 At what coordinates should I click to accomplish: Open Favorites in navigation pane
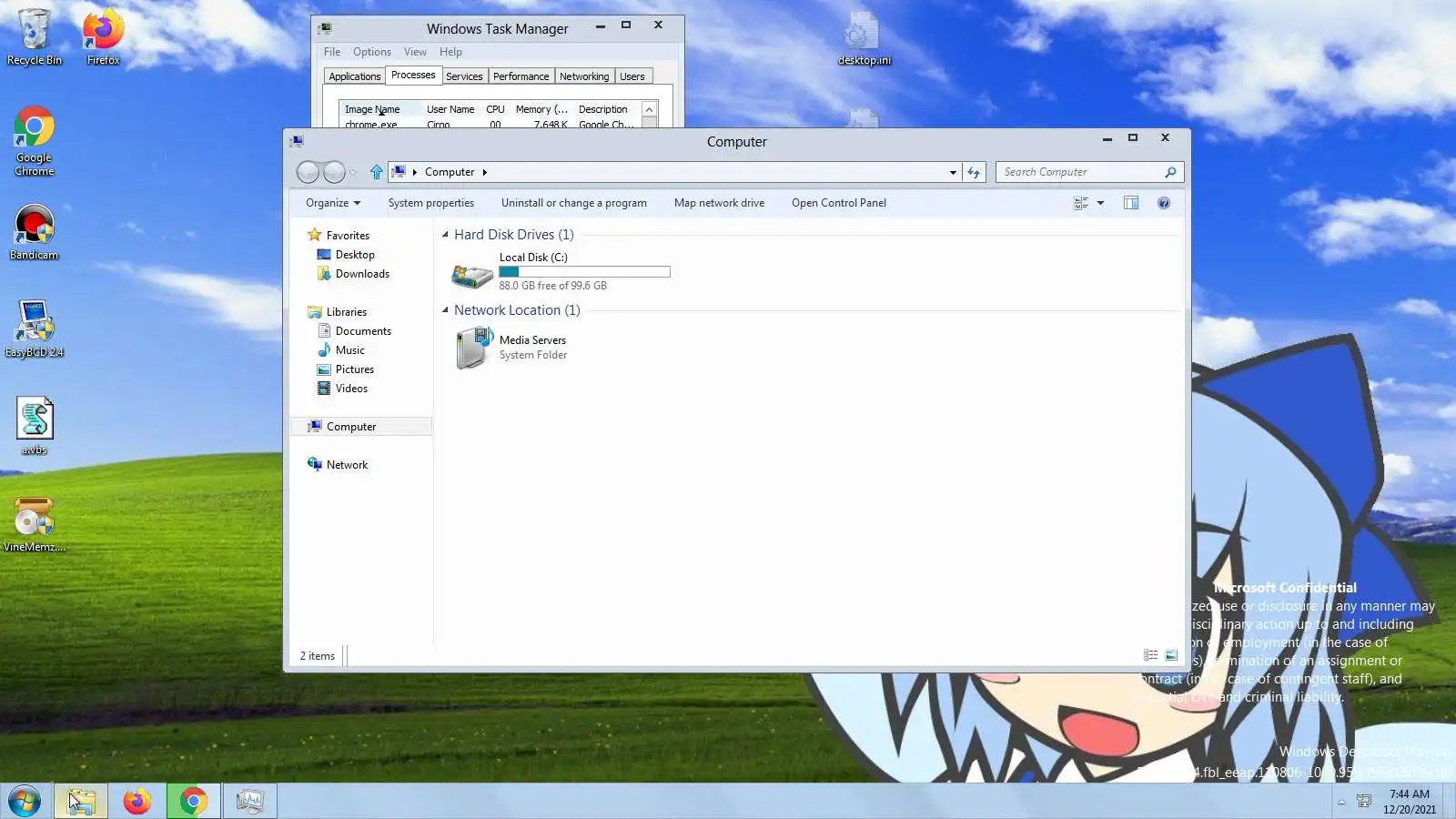pyautogui.click(x=348, y=236)
